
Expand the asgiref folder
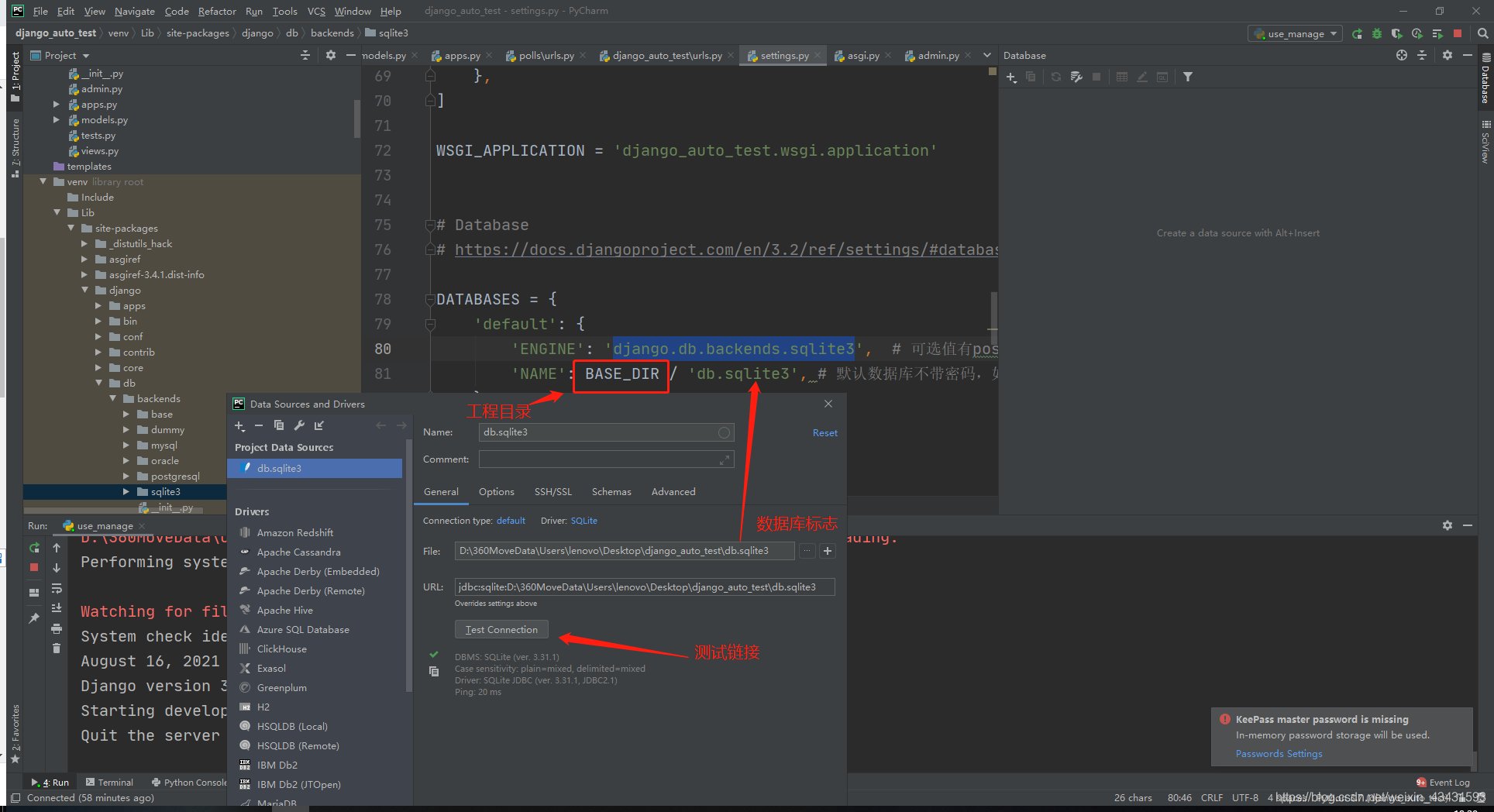[85, 260]
